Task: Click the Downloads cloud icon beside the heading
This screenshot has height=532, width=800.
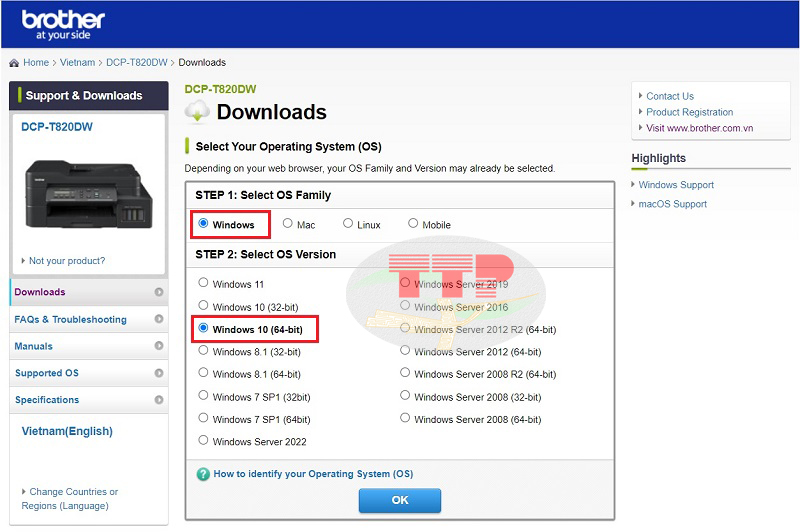Action: point(197,112)
